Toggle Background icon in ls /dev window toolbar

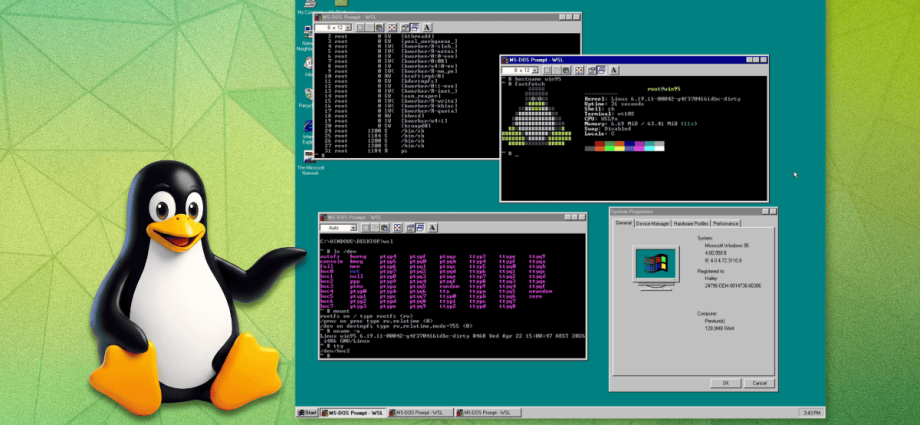tap(421, 228)
